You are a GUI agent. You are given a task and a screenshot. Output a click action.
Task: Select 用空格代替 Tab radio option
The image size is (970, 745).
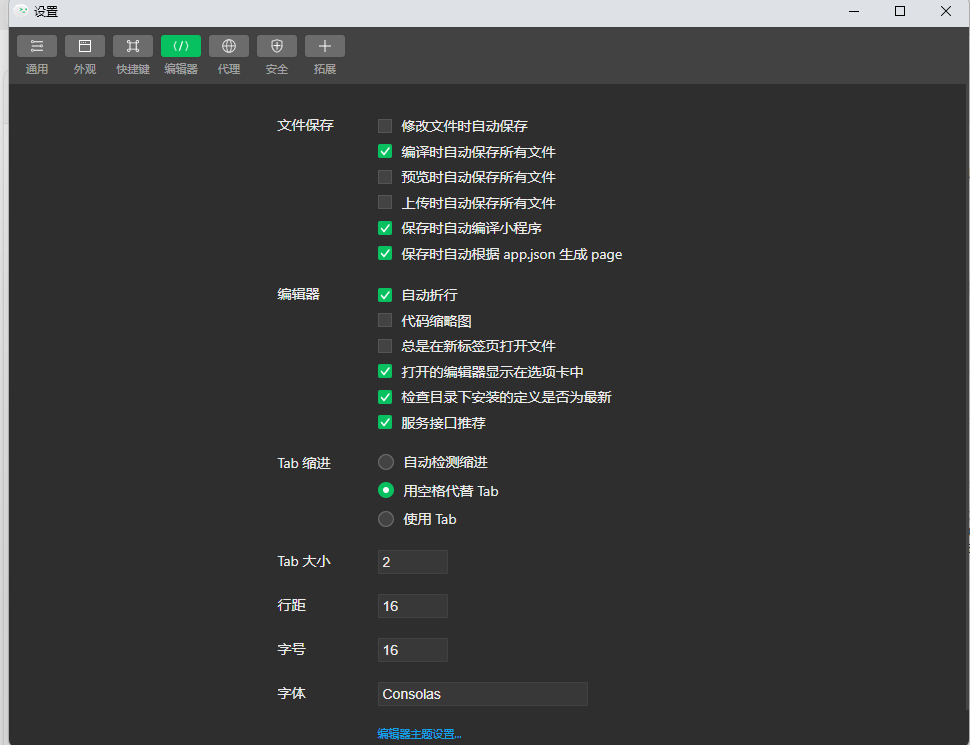coord(386,491)
